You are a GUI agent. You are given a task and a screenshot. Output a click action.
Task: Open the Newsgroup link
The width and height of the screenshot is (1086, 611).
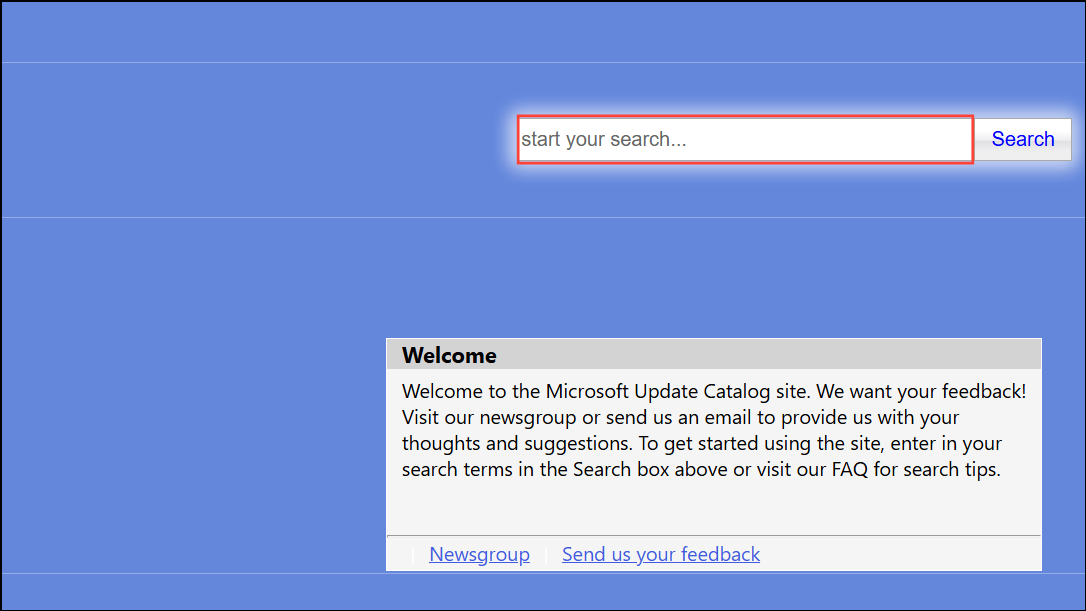coord(479,554)
